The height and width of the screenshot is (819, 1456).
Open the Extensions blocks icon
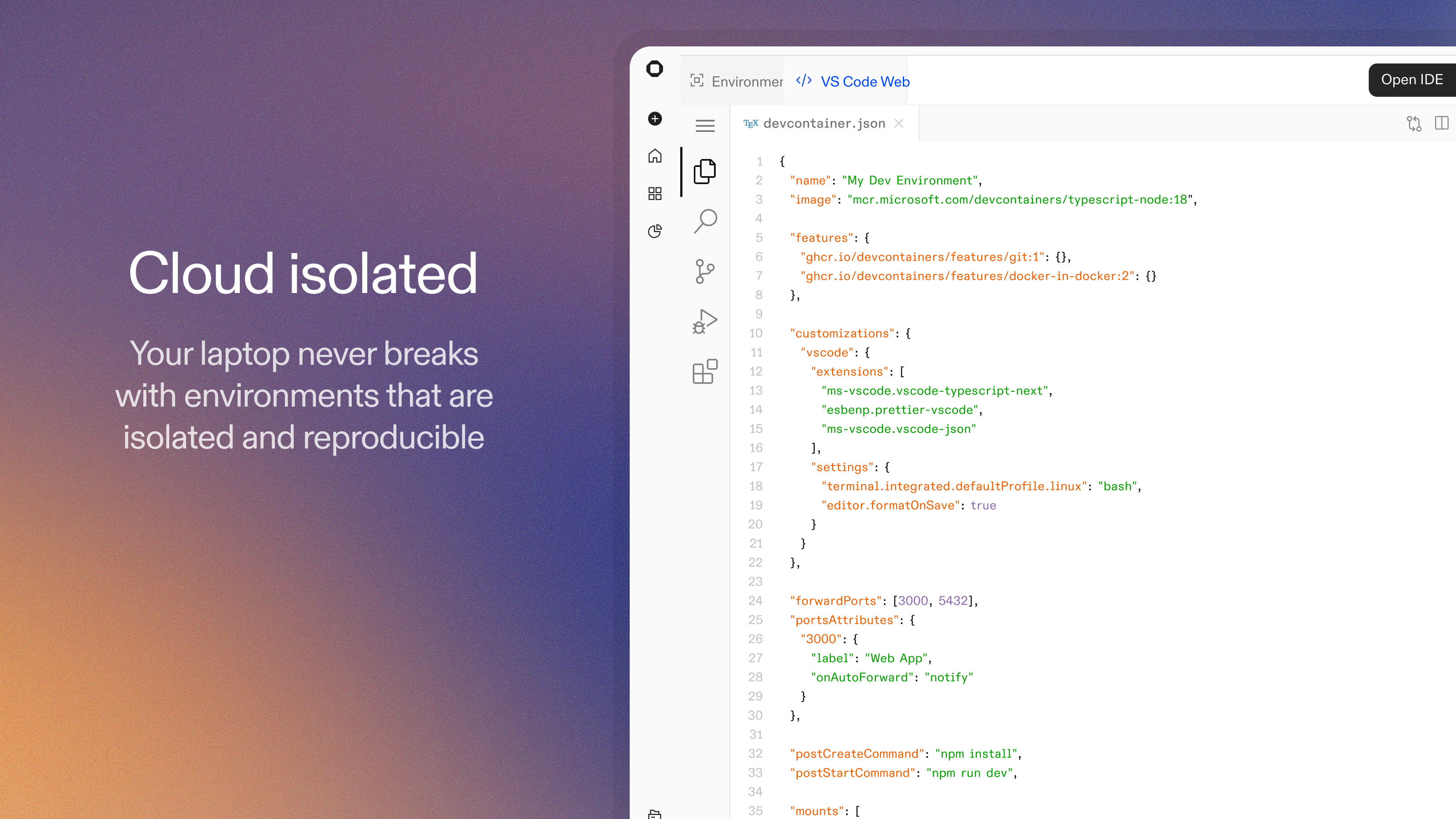click(x=705, y=371)
